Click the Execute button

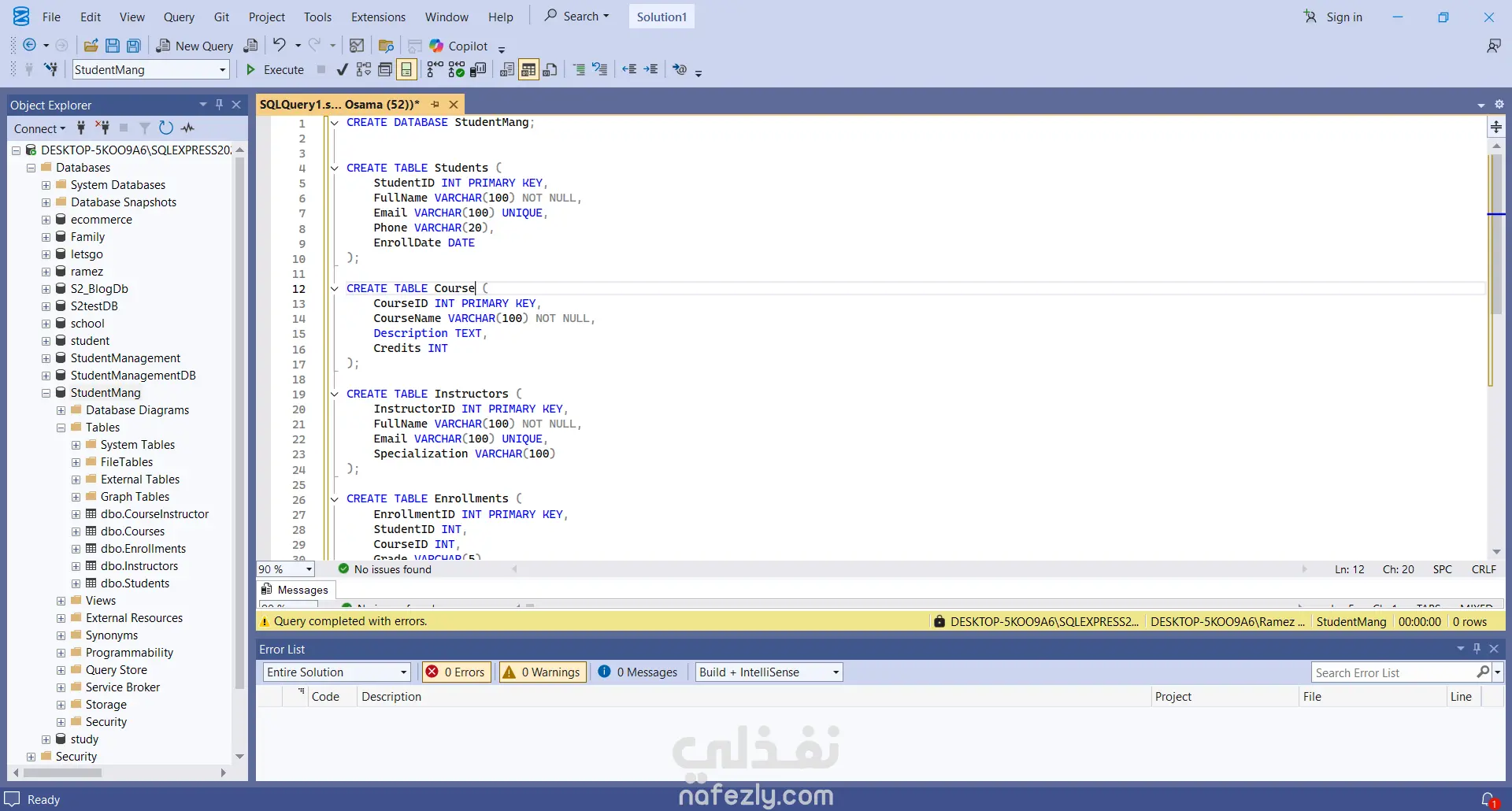pos(275,69)
